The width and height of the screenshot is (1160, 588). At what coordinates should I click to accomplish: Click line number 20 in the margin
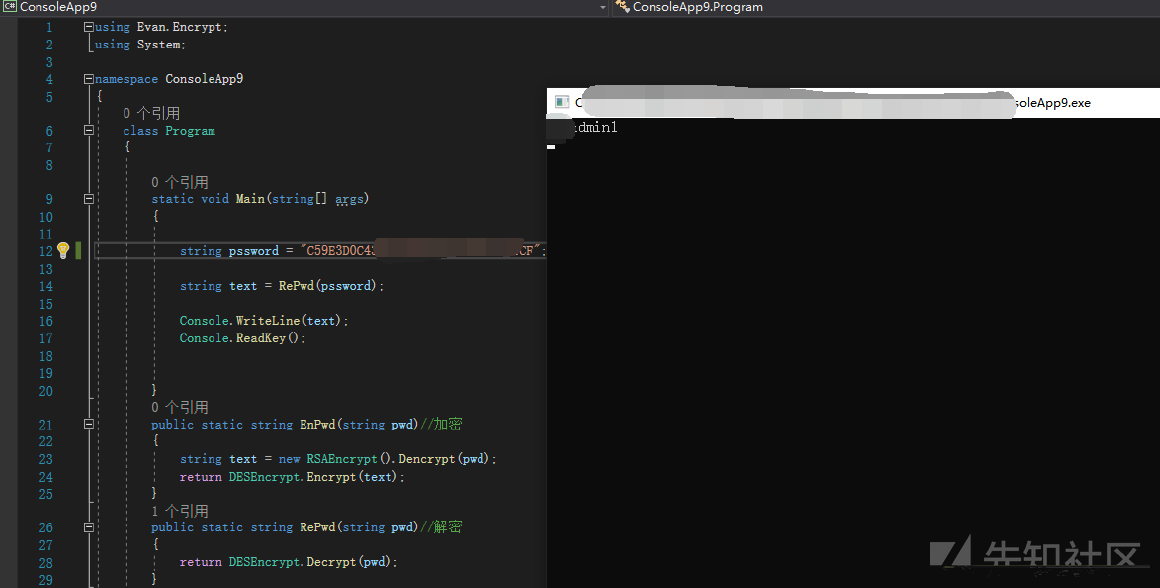click(x=46, y=391)
